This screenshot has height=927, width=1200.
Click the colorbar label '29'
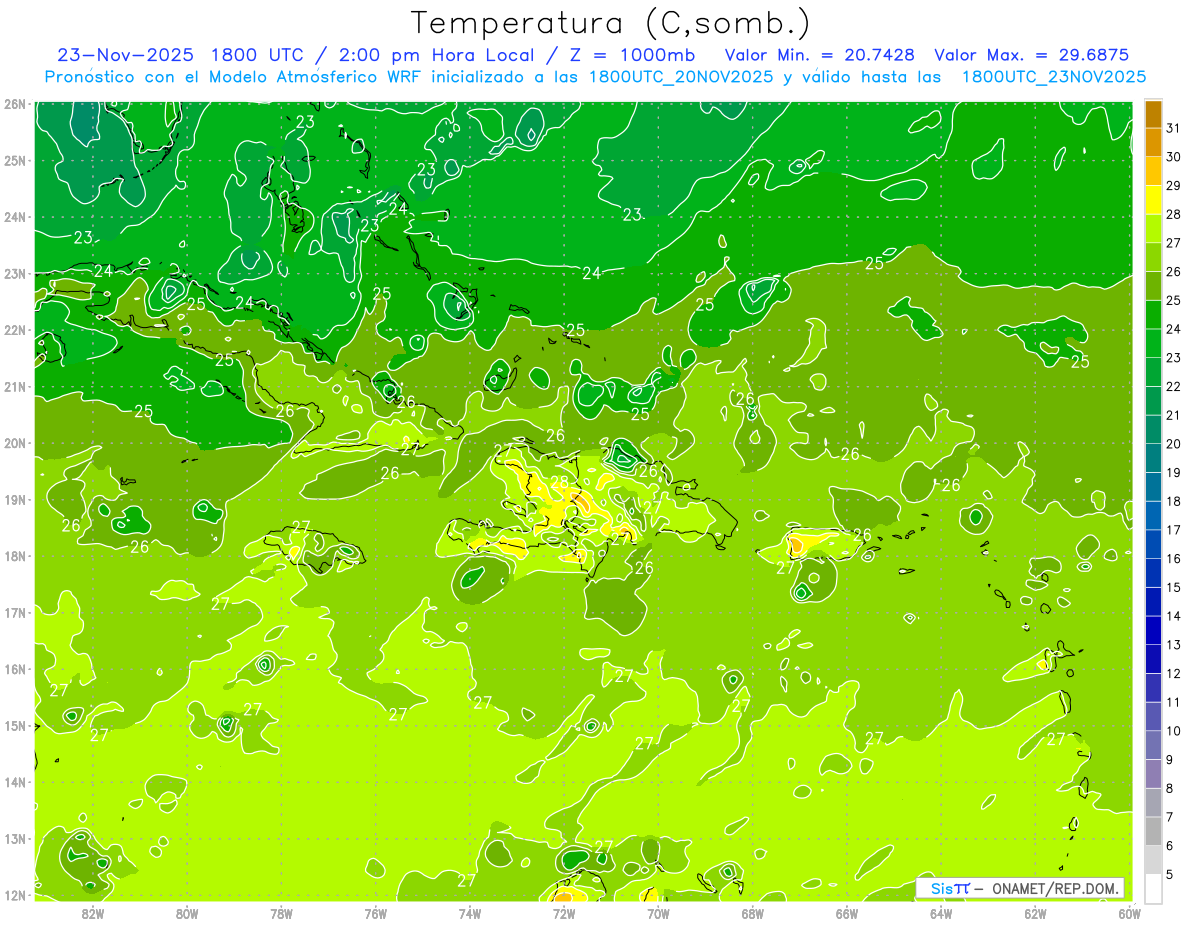pos(1174,186)
